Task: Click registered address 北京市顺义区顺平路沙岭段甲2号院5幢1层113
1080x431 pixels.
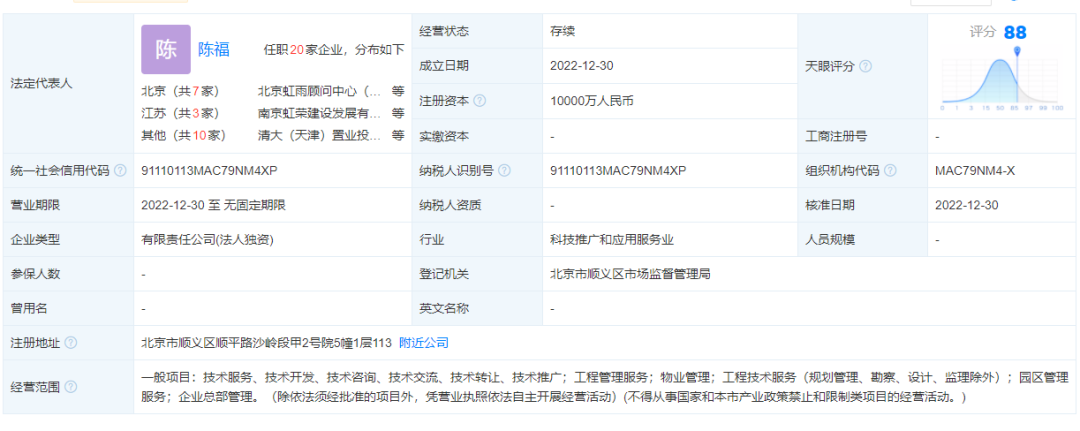Action: 267,343
